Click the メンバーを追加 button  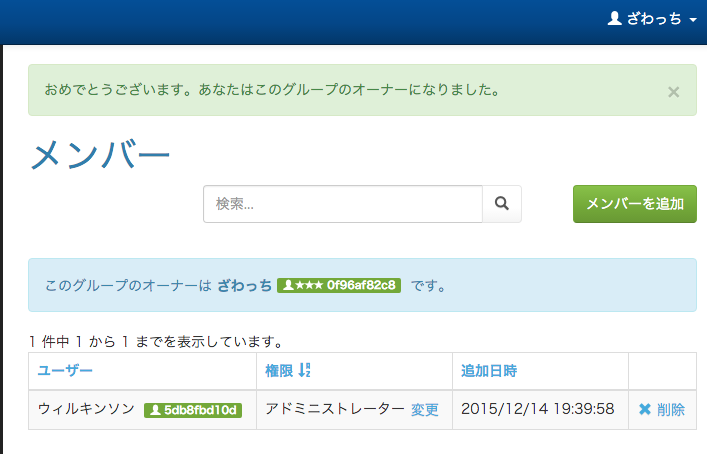pos(634,204)
